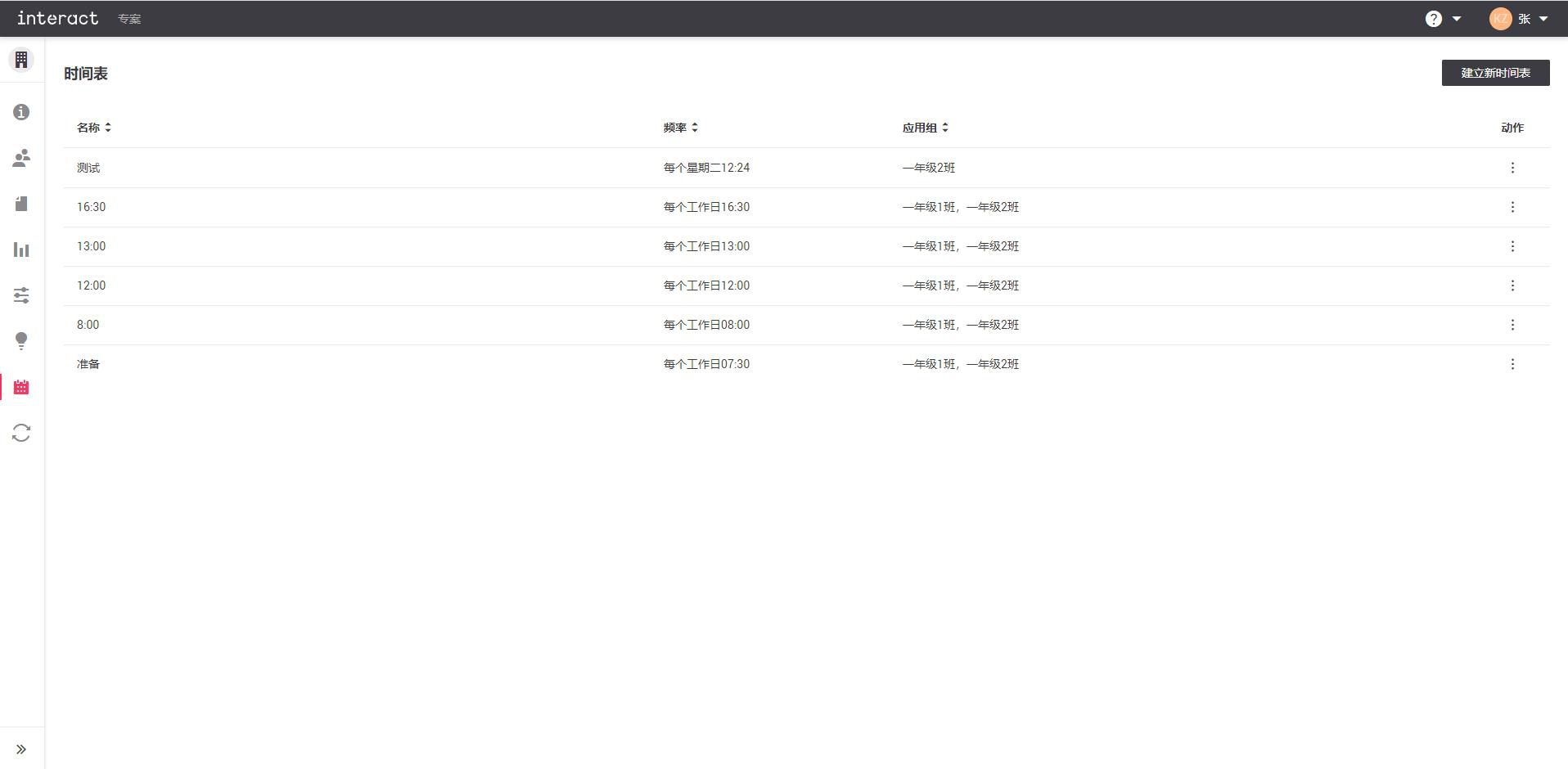
Task: Open the floor plan sidebar icon
Action: [21, 204]
